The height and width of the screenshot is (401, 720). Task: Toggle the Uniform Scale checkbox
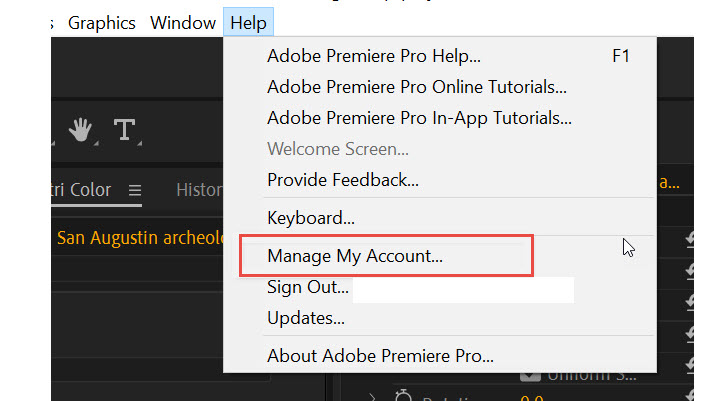click(531, 374)
